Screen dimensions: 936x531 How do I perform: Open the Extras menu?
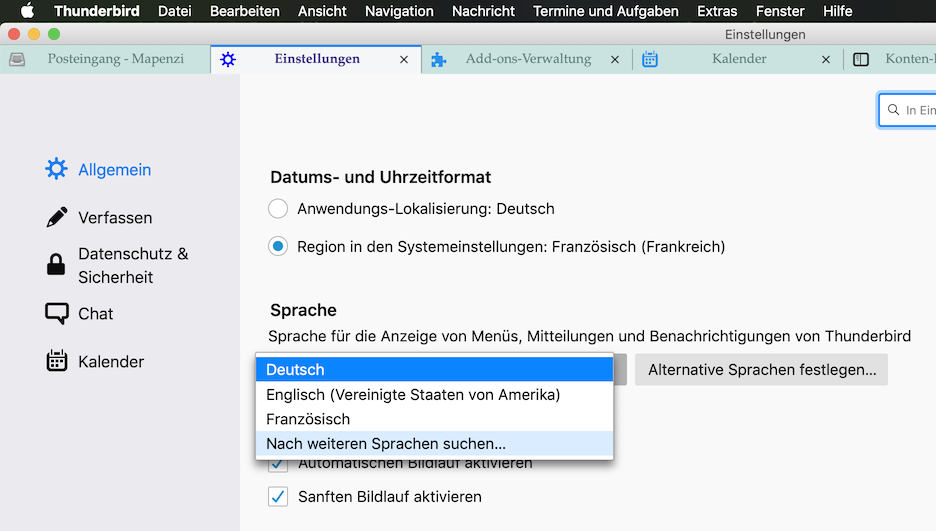[717, 11]
